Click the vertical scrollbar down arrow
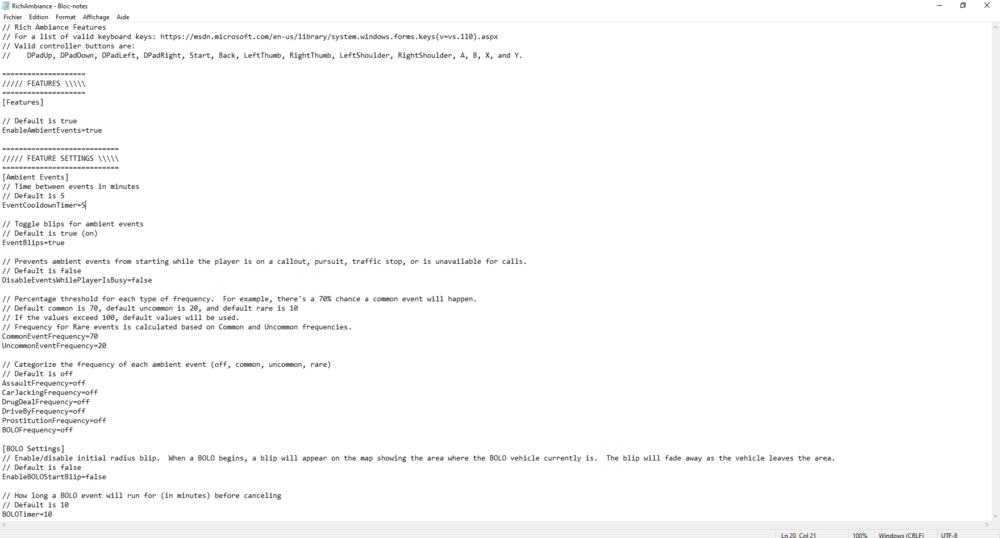The height and width of the screenshot is (538, 1000). [995, 516]
